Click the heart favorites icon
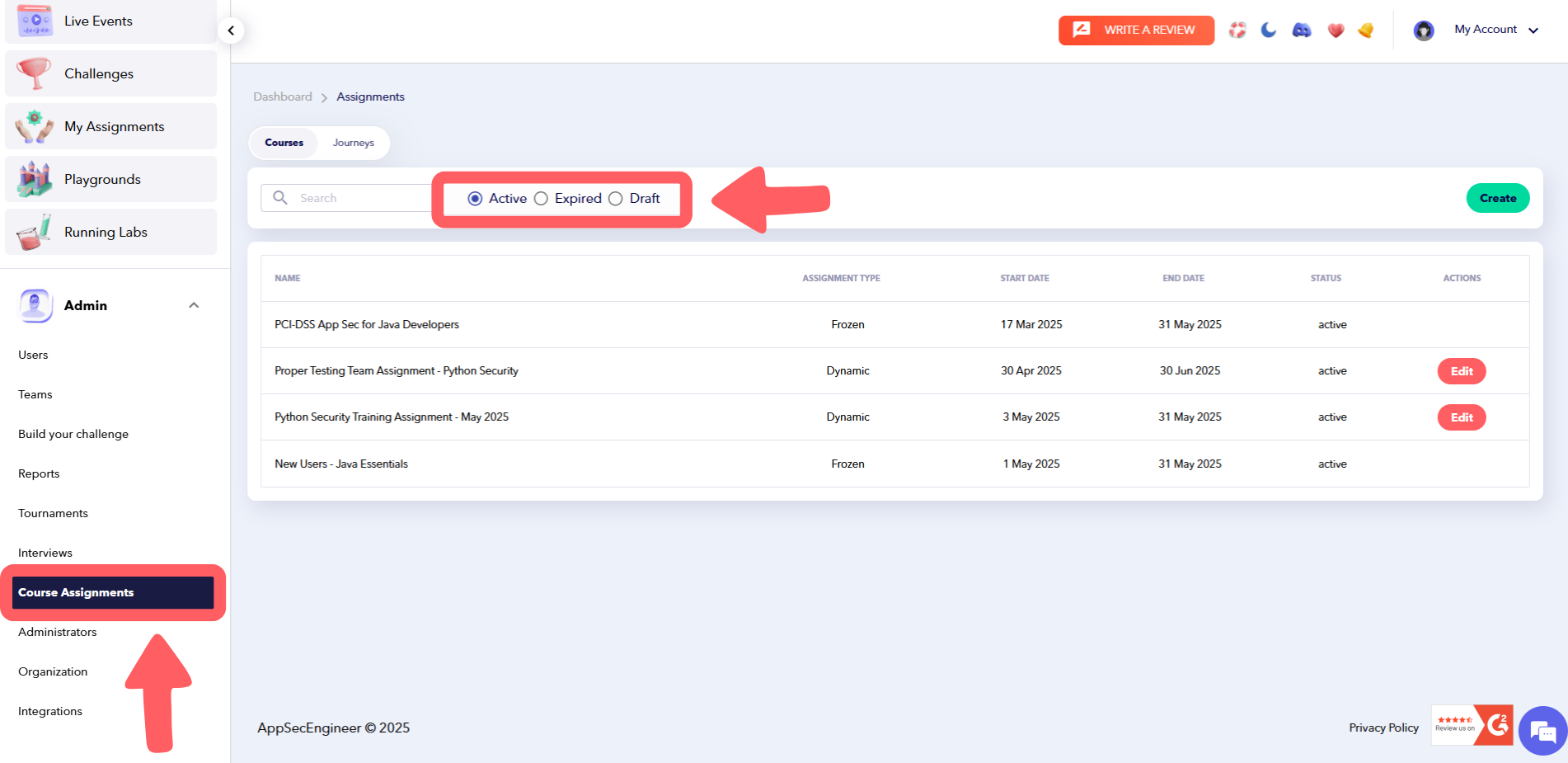 (x=1334, y=29)
